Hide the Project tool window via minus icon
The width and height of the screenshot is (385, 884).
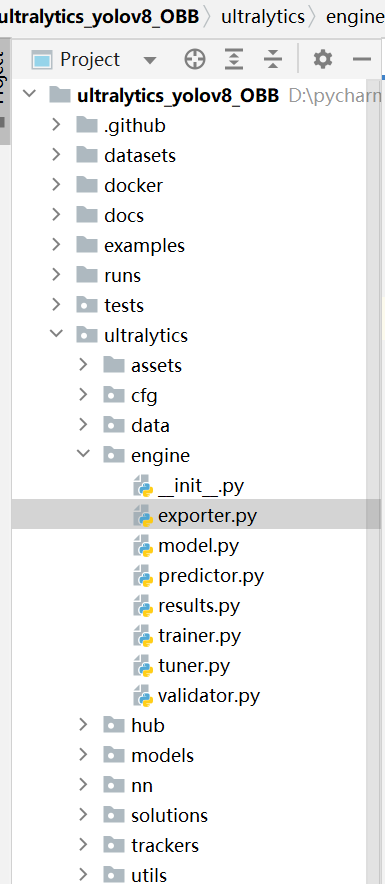click(x=361, y=59)
